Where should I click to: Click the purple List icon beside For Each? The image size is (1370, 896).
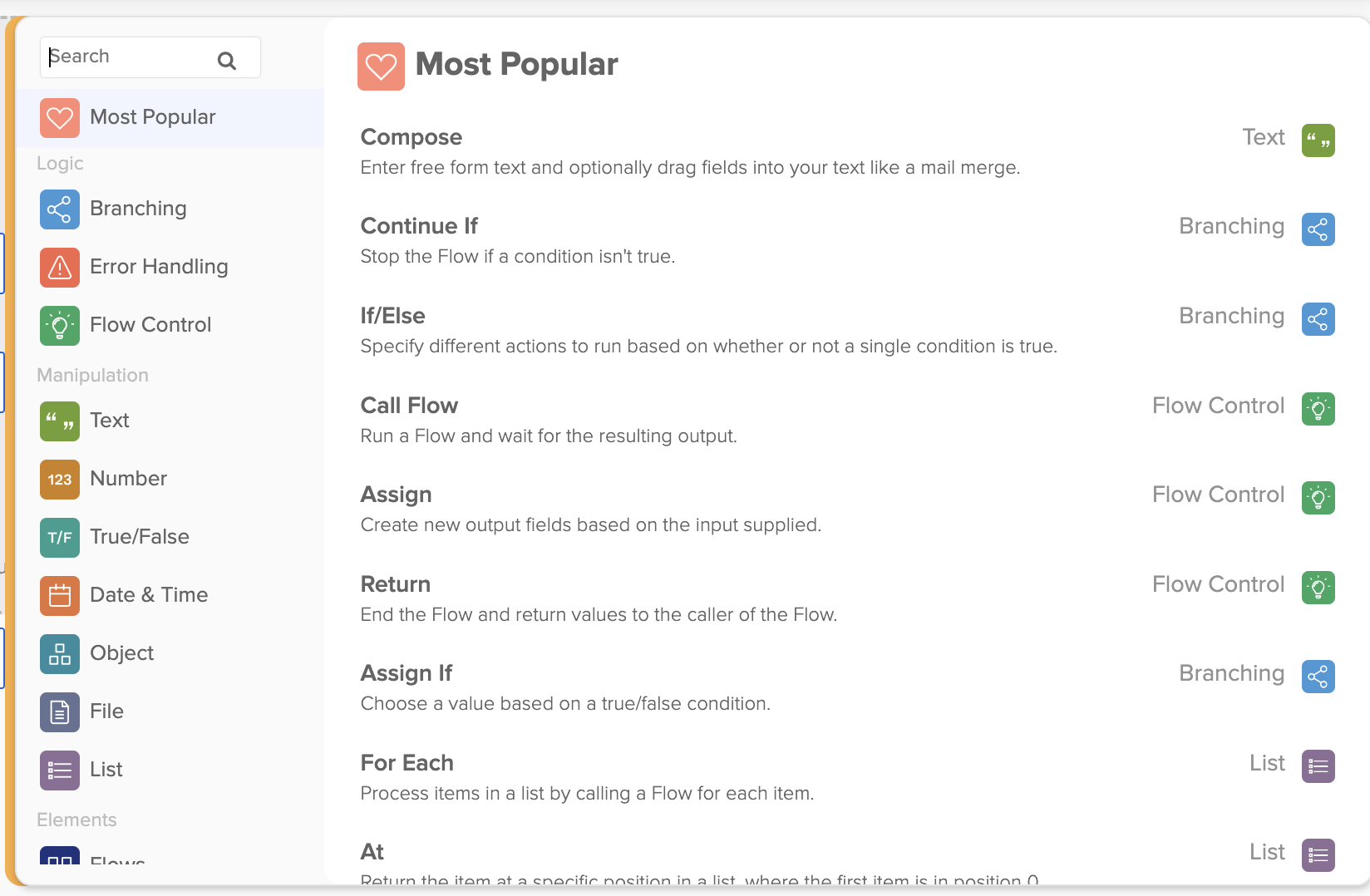pos(1318,766)
